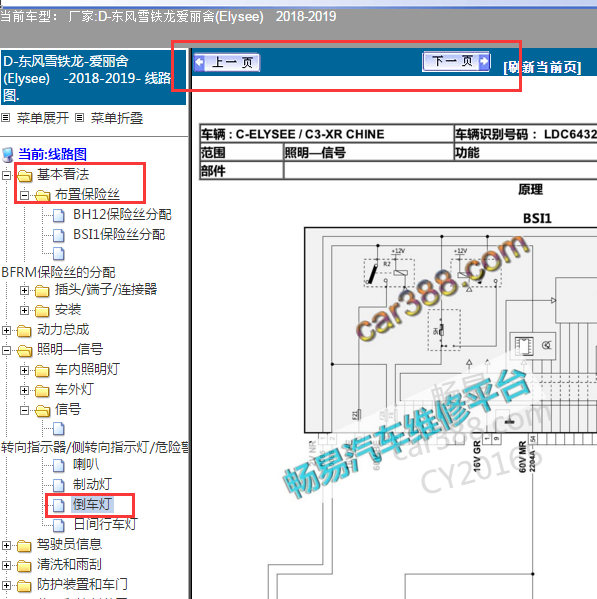
Task: Click the 'C-ELYSEE / C3-XR CHINE' vehicle cell
Action: pos(327,134)
